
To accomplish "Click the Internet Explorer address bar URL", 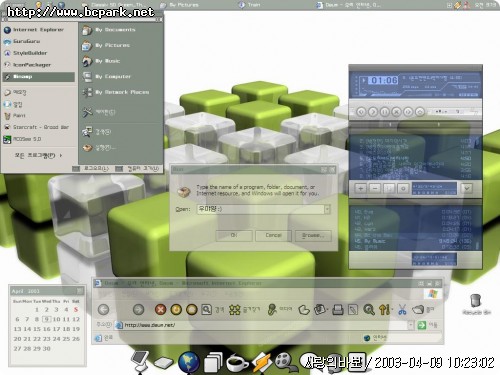I will tap(149, 325).
